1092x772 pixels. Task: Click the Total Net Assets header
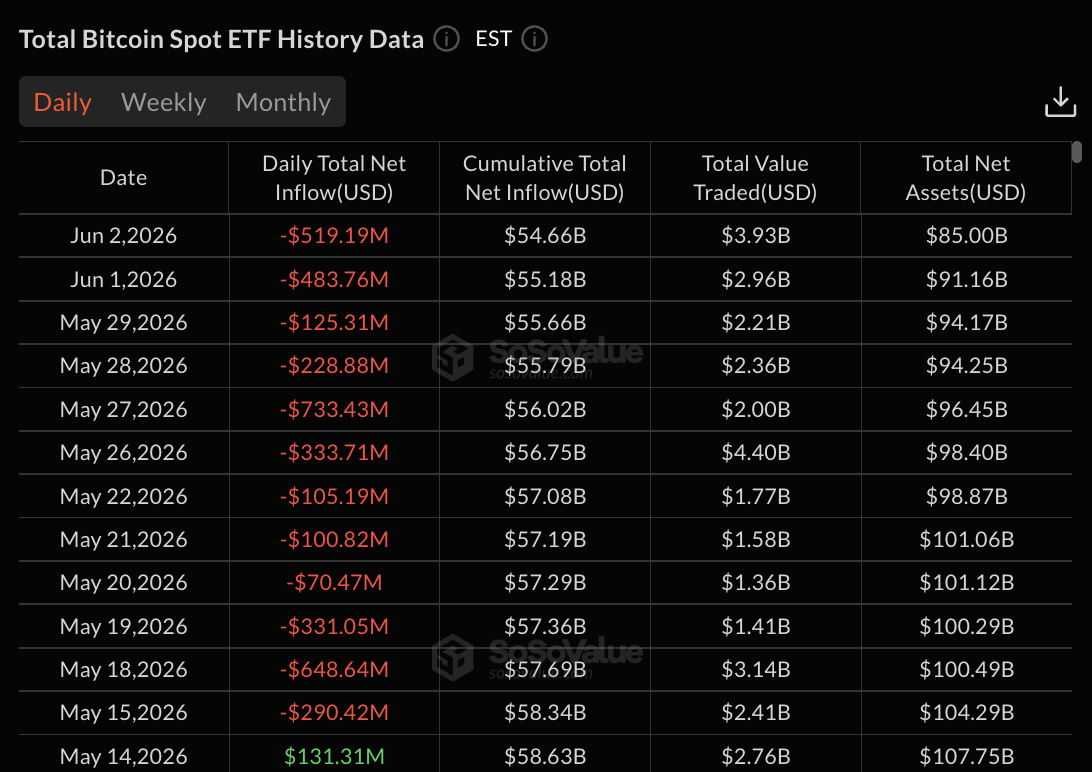pos(965,178)
